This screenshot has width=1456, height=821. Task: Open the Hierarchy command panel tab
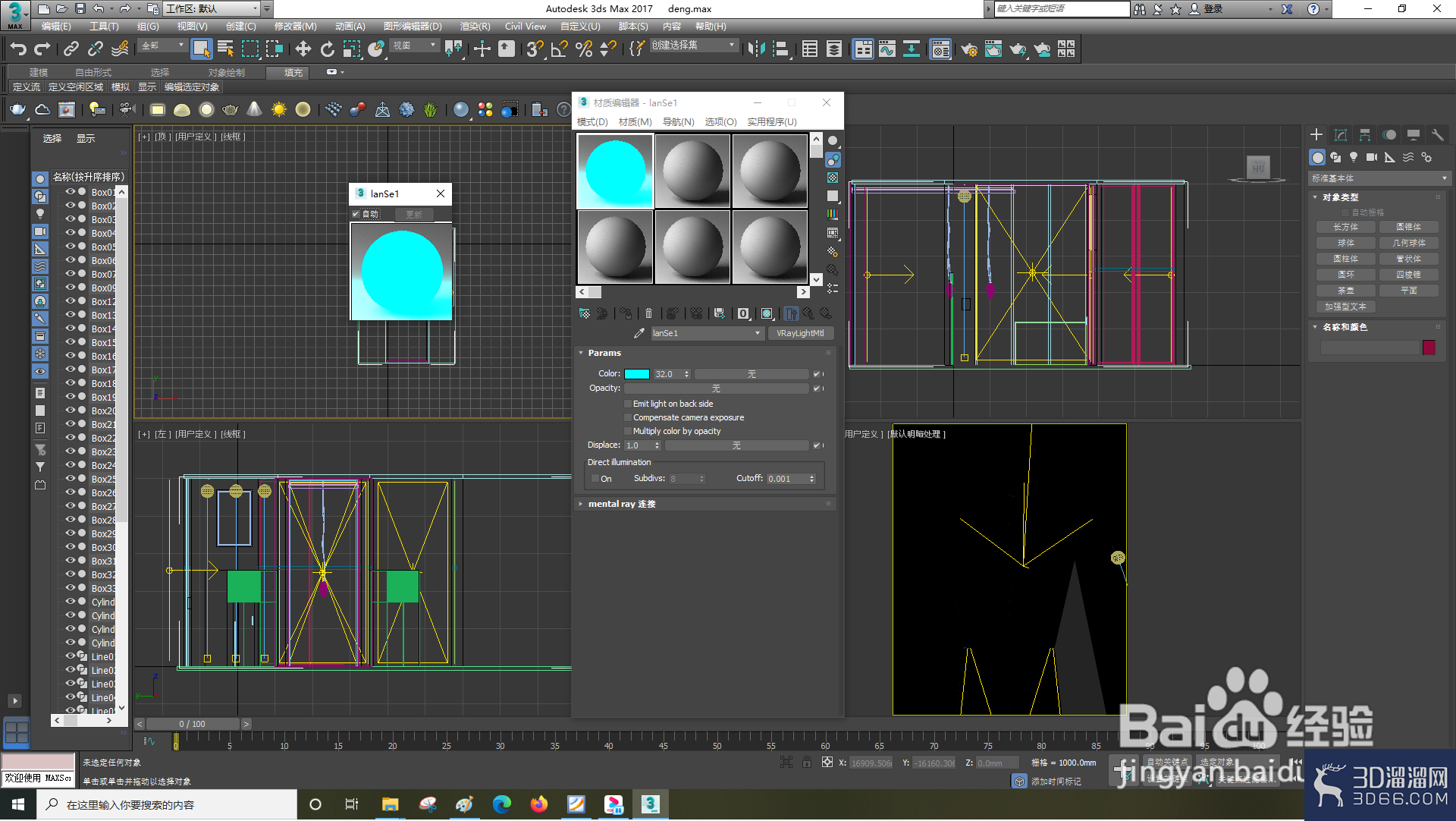coord(1365,135)
